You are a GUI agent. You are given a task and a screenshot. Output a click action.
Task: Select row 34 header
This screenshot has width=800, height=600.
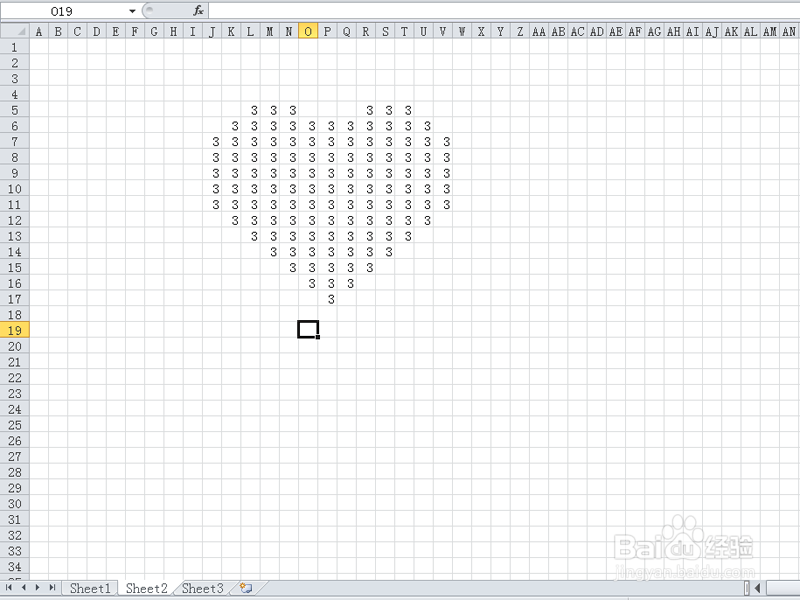tap(15, 566)
